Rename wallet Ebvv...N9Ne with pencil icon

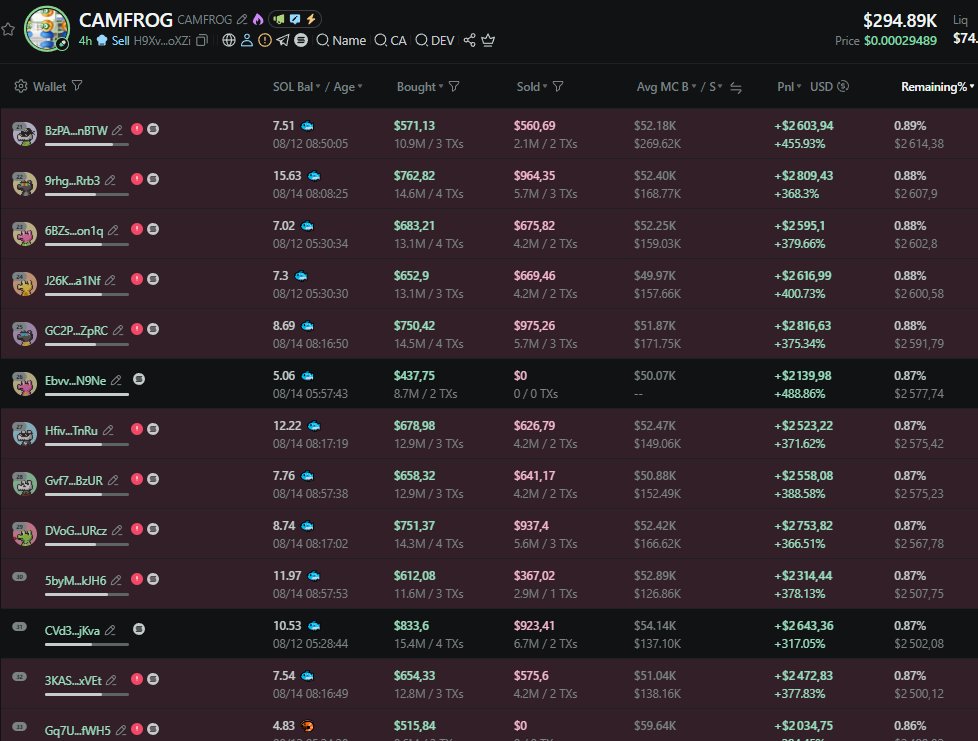(116, 380)
